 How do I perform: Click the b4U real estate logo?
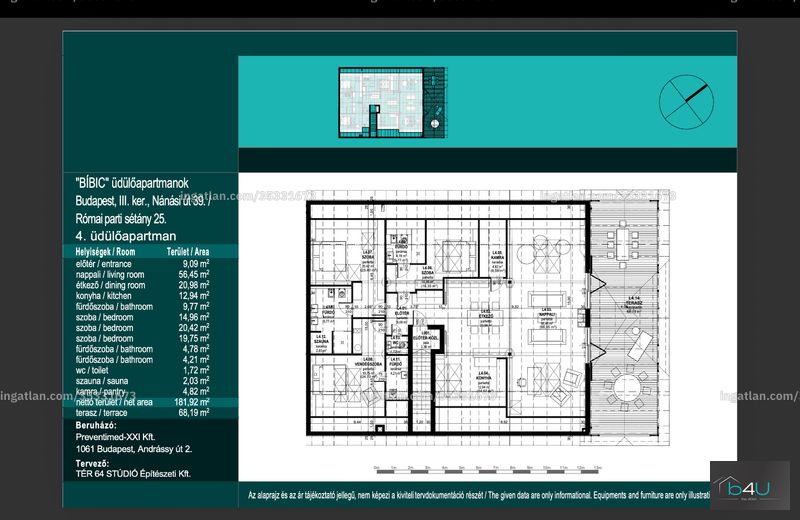click(749, 485)
